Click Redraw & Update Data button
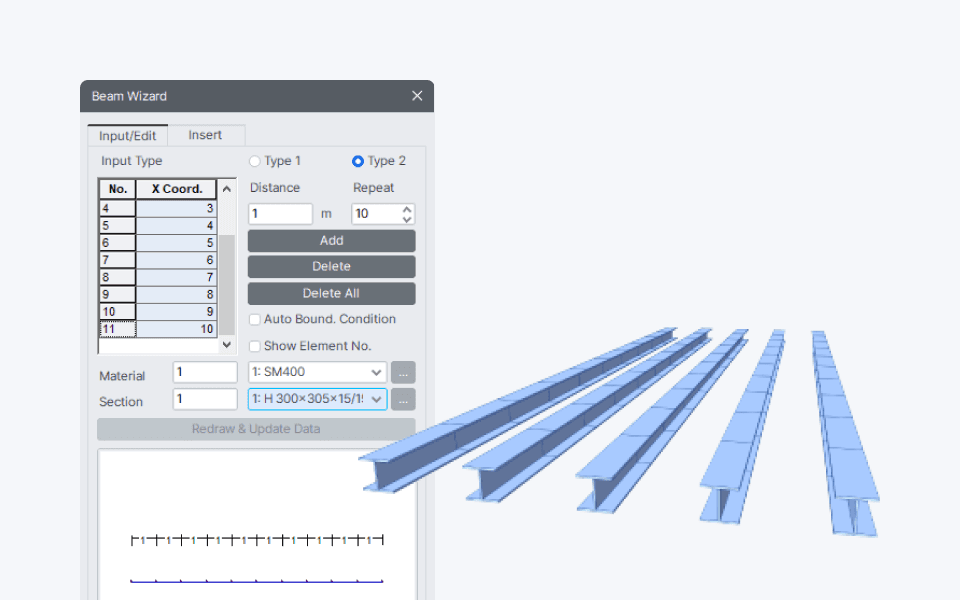 click(x=256, y=429)
